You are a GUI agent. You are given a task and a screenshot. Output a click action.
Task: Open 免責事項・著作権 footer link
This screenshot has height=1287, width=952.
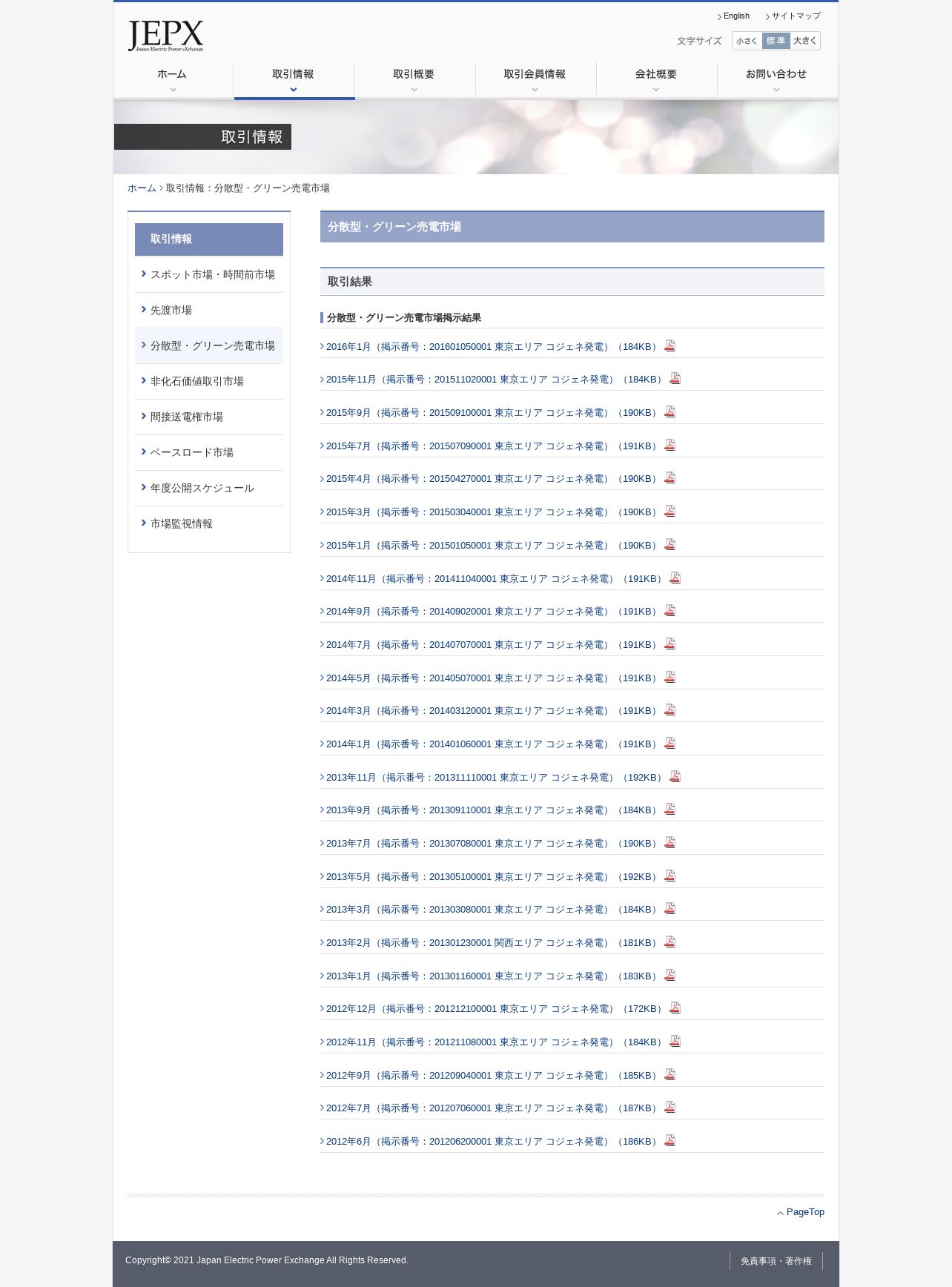coord(776,1260)
